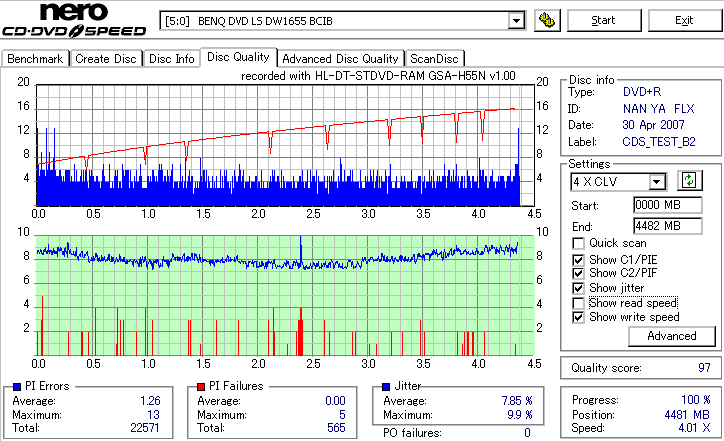Enable the Show read speed checkbox
The width and height of the screenshot is (724, 441).
578,303
